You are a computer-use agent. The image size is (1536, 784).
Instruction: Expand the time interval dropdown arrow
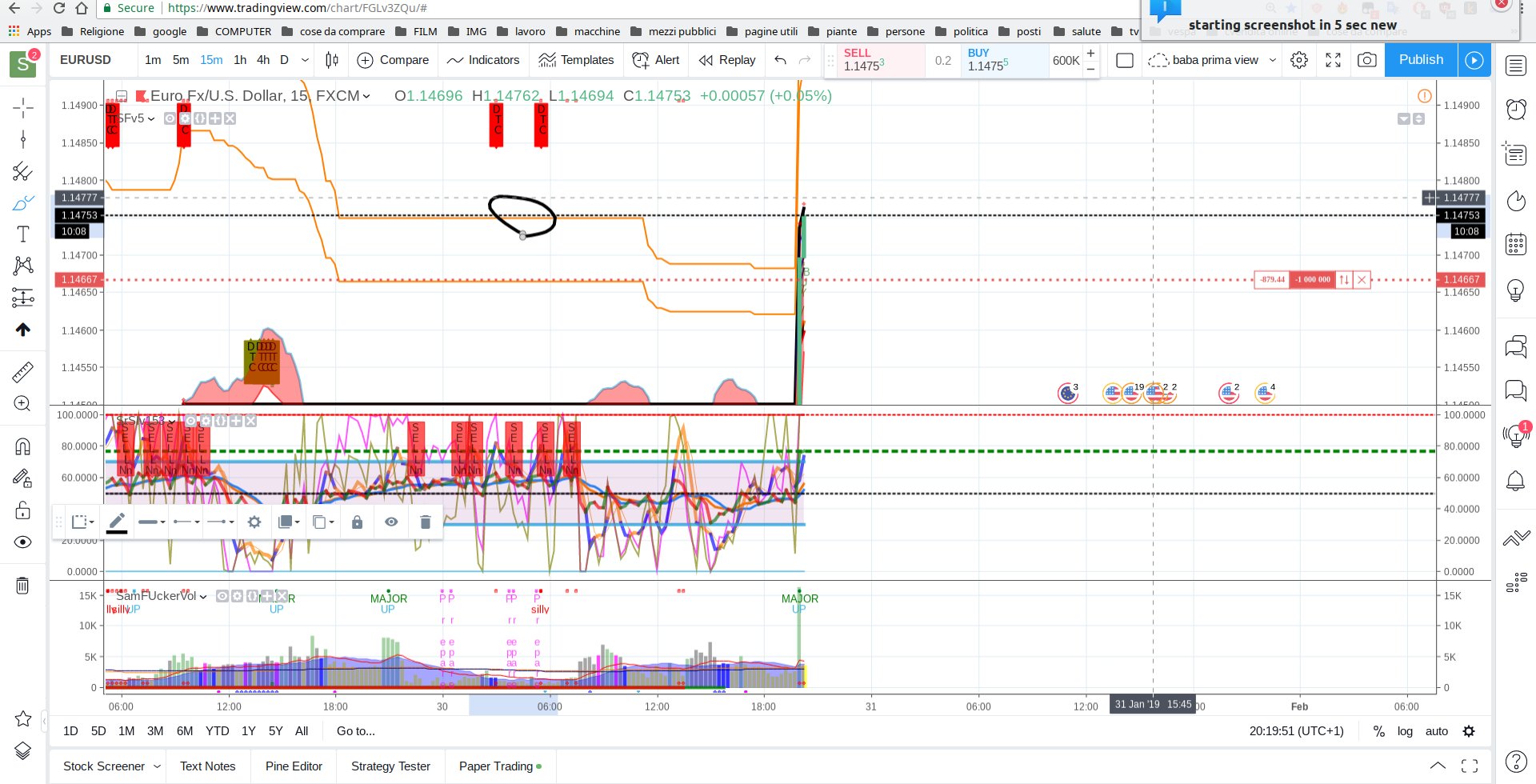(x=305, y=60)
